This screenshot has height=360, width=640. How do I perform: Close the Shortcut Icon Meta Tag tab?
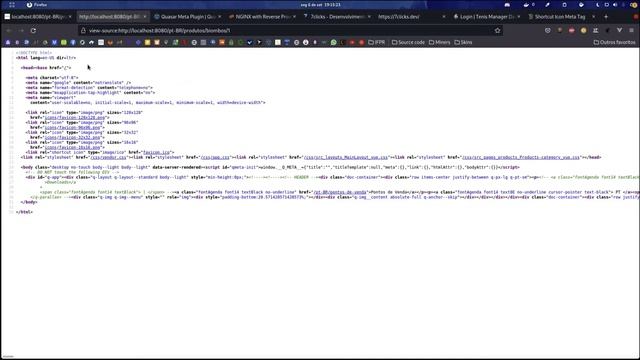[x=593, y=17]
